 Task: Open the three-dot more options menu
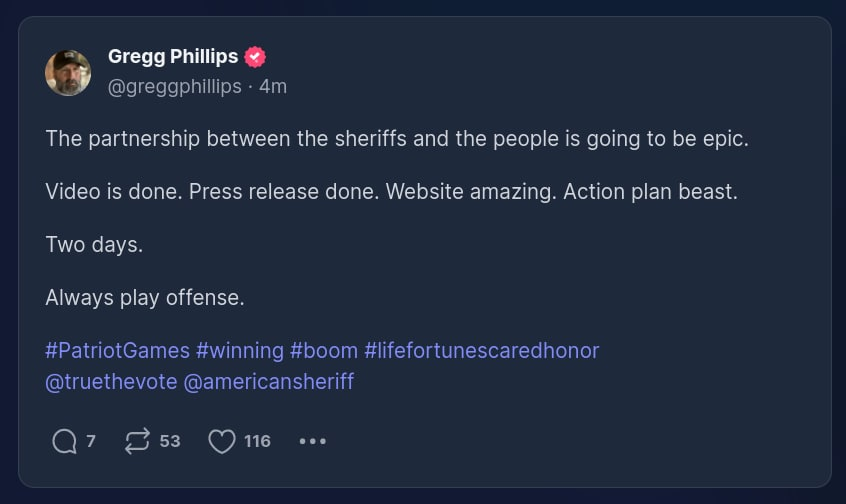coord(312,441)
